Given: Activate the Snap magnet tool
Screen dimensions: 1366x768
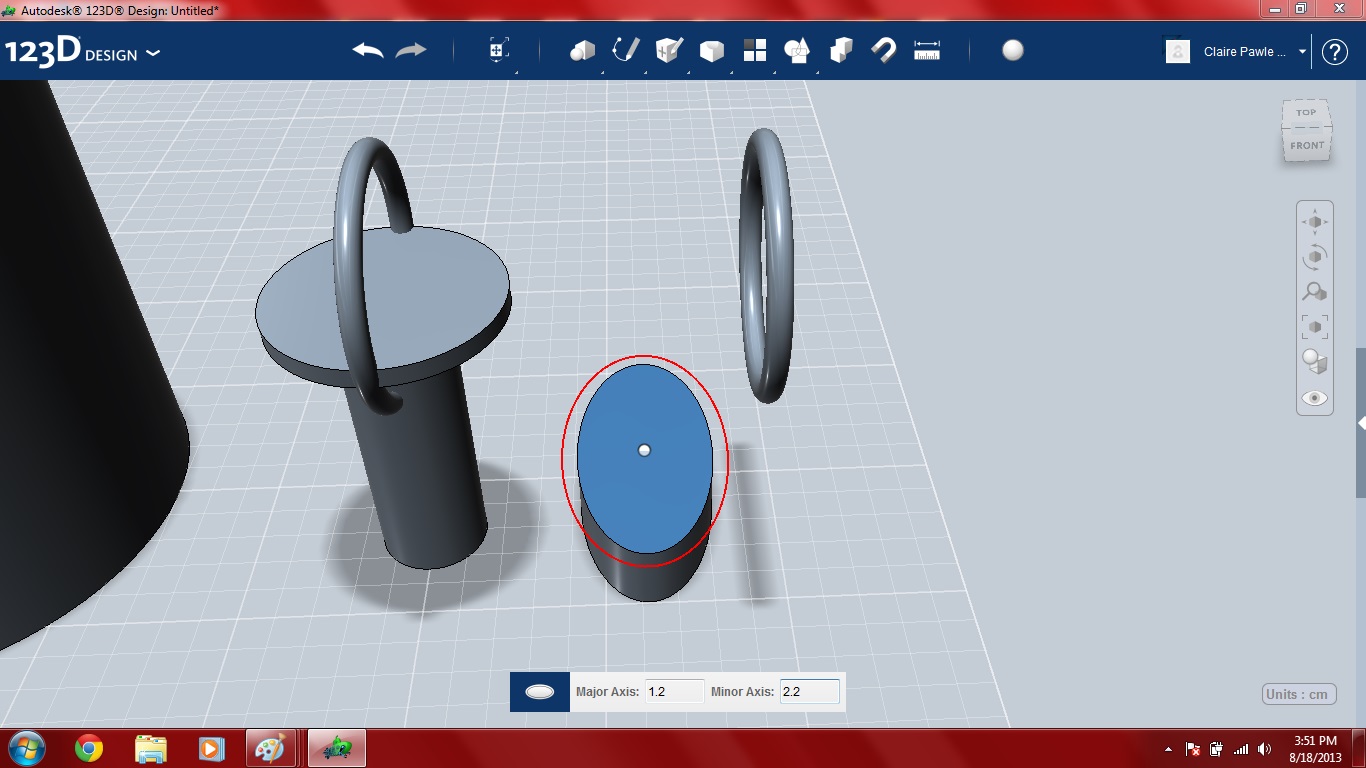Looking at the screenshot, I should click(883, 51).
